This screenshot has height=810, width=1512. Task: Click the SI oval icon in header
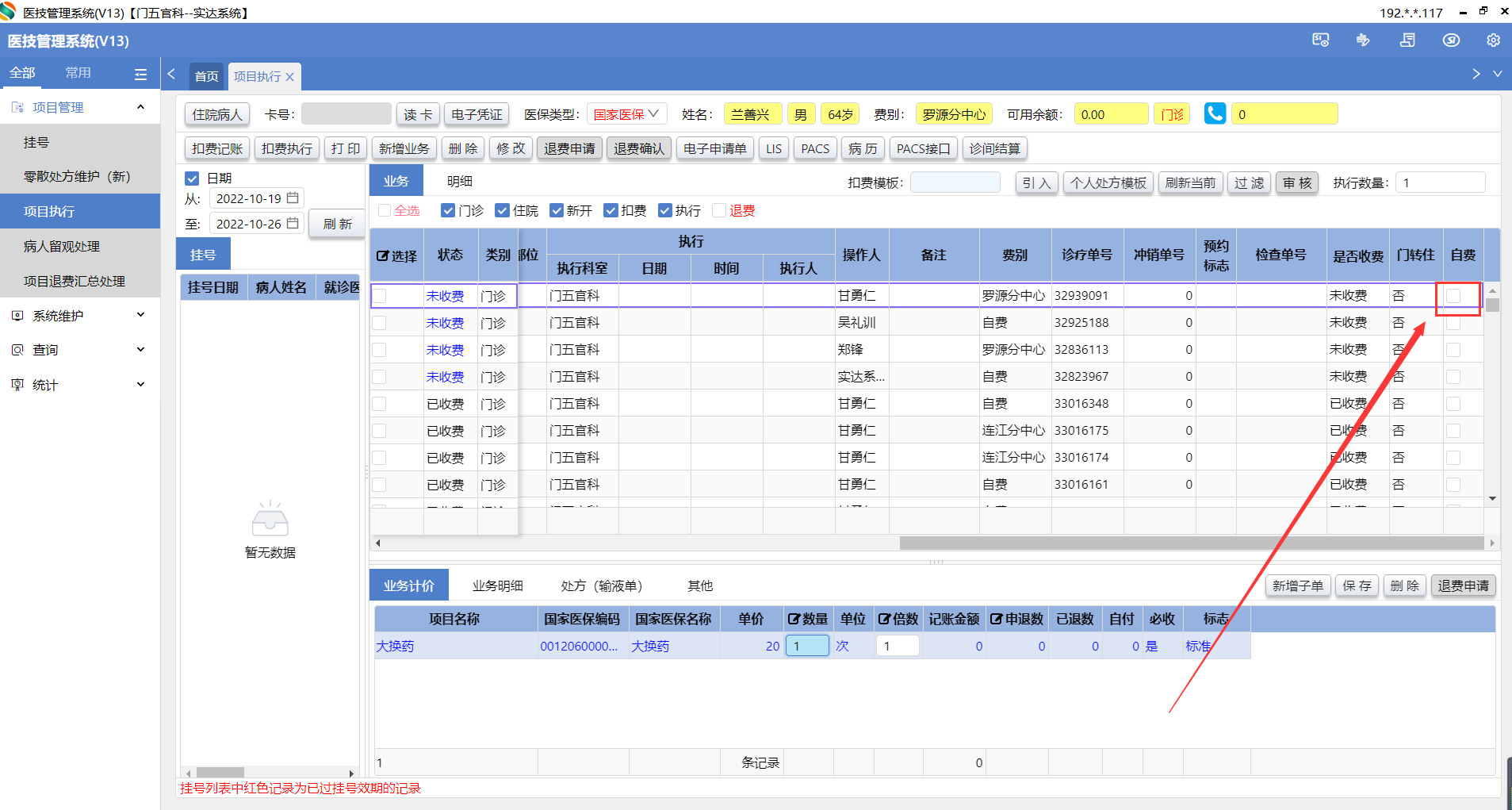pos(1451,40)
